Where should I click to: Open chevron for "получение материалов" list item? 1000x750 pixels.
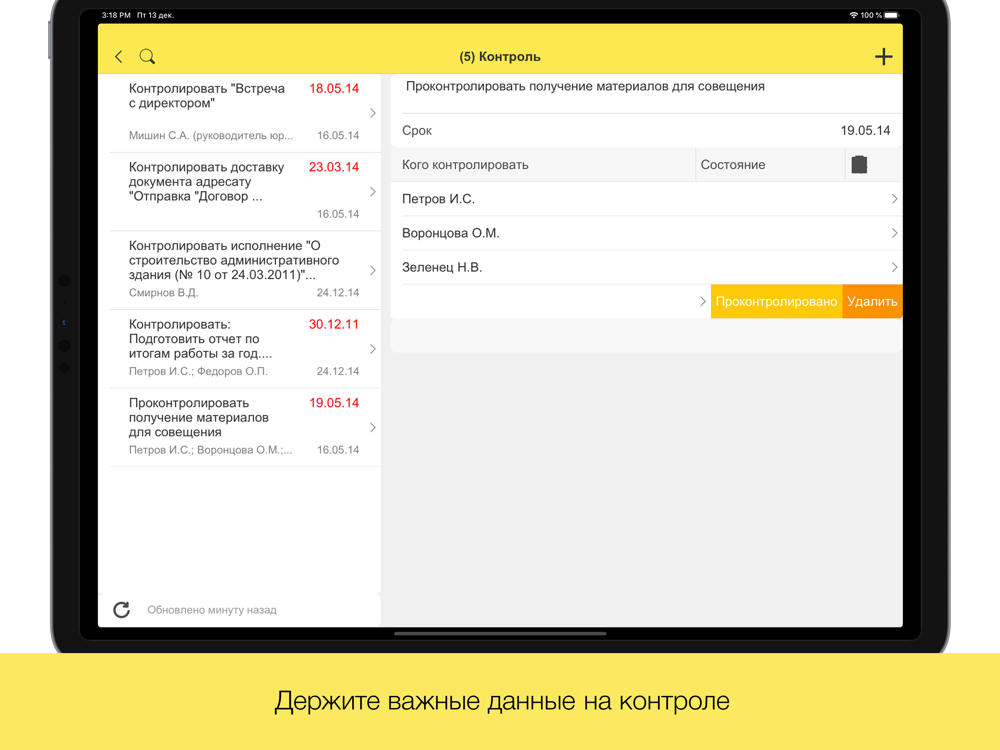click(x=373, y=427)
